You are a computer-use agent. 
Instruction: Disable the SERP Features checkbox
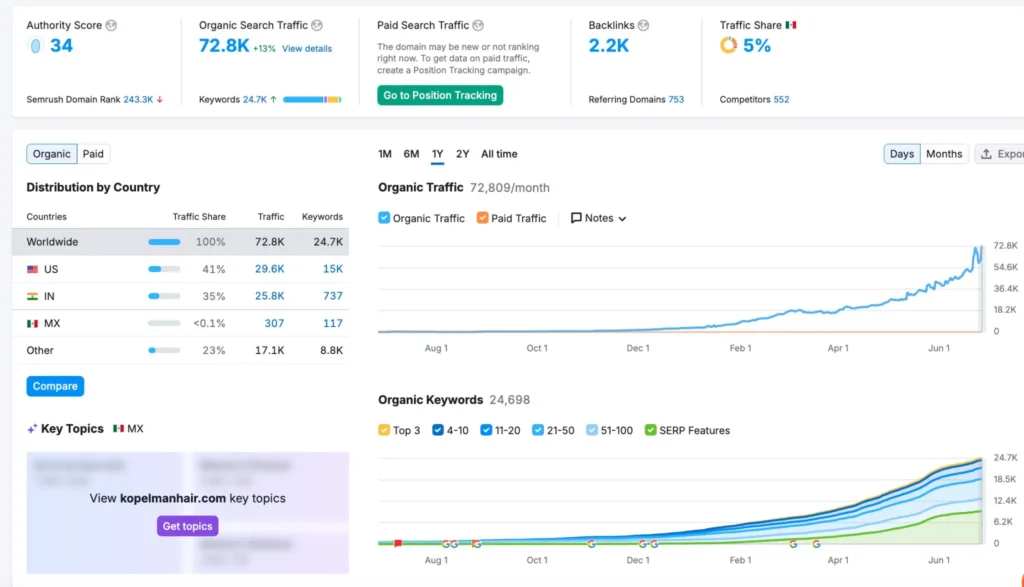(x=651, y=430)
